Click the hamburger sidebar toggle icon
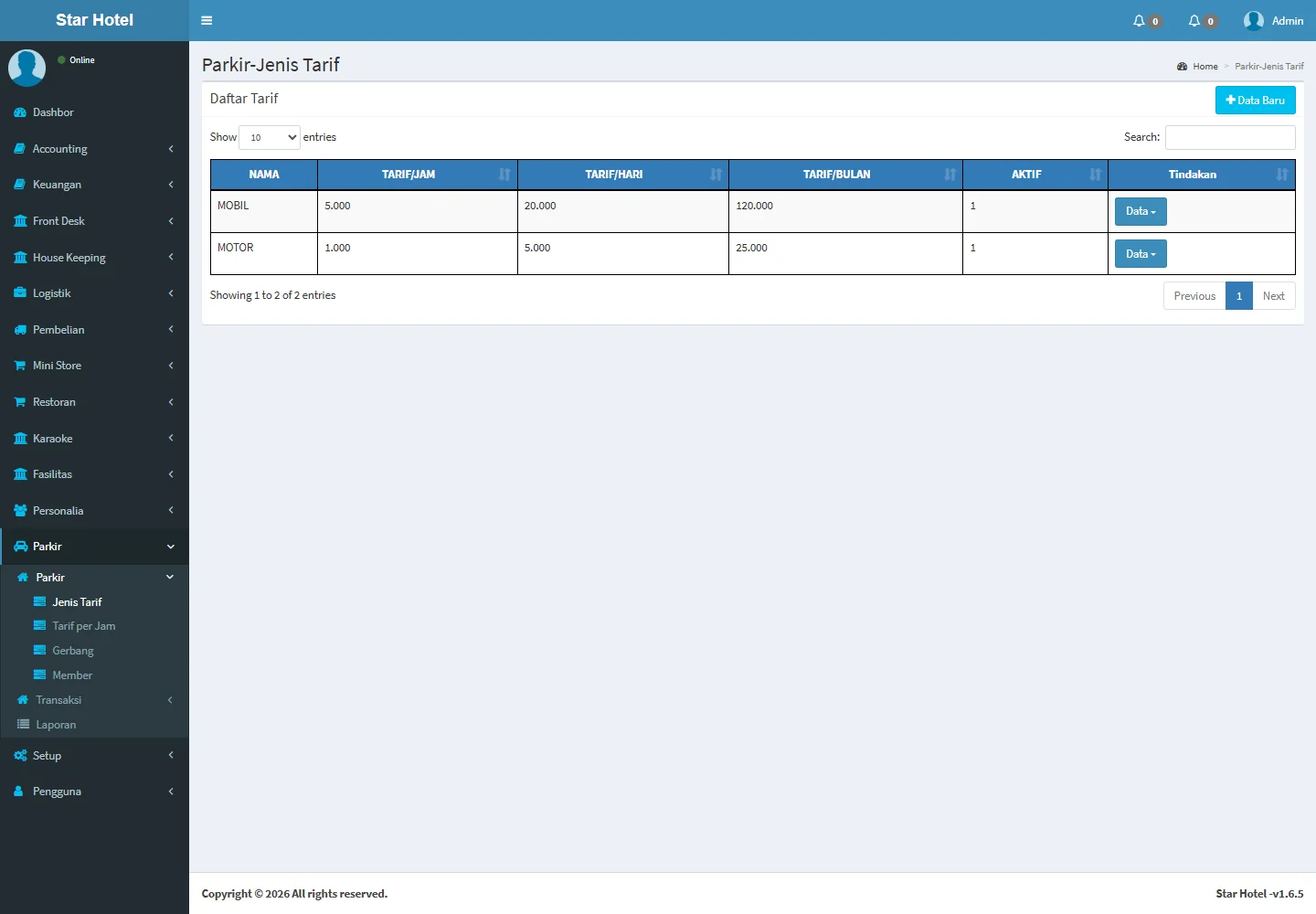The width and height of the screenshot is (1316, 914). click(207, 20)
